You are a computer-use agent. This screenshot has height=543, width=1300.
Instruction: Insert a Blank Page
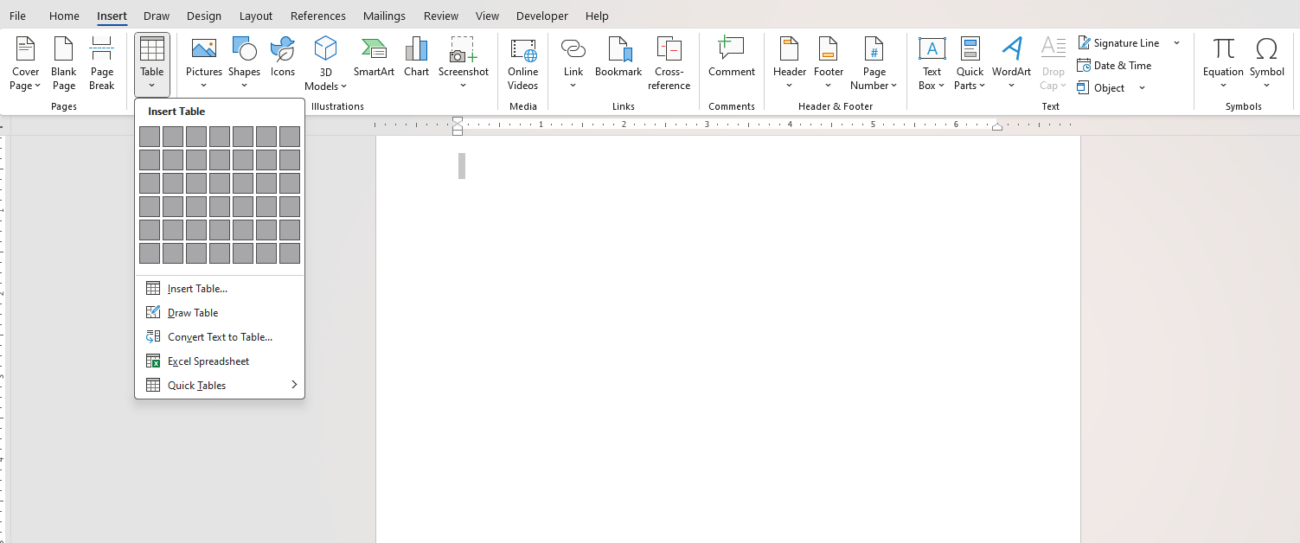click(64, 64)
